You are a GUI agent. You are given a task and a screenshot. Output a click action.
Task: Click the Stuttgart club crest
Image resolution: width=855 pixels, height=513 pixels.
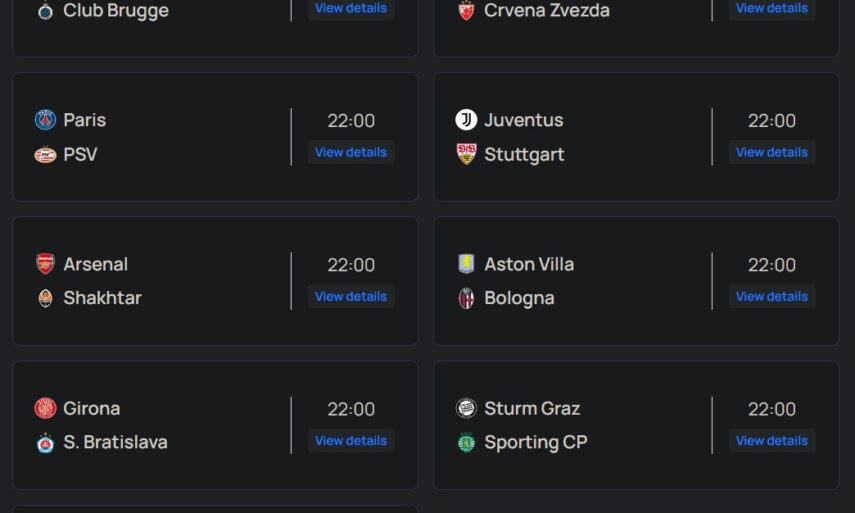tap(466, 154)
